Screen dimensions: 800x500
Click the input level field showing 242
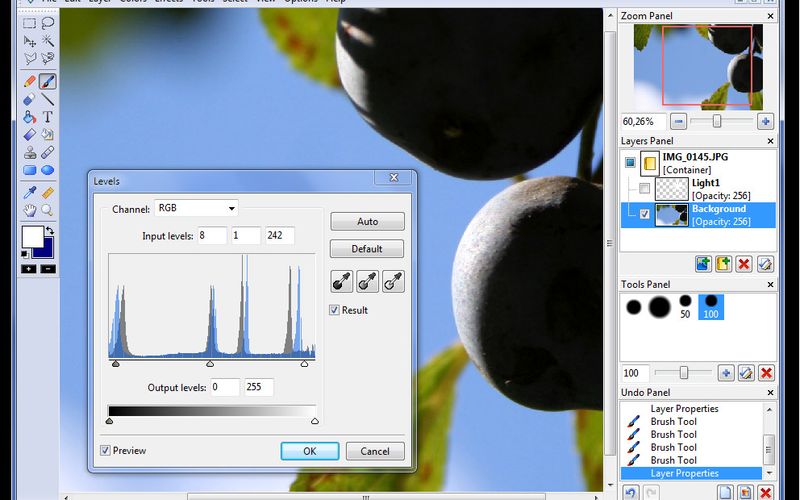click(x=280, y=236)
